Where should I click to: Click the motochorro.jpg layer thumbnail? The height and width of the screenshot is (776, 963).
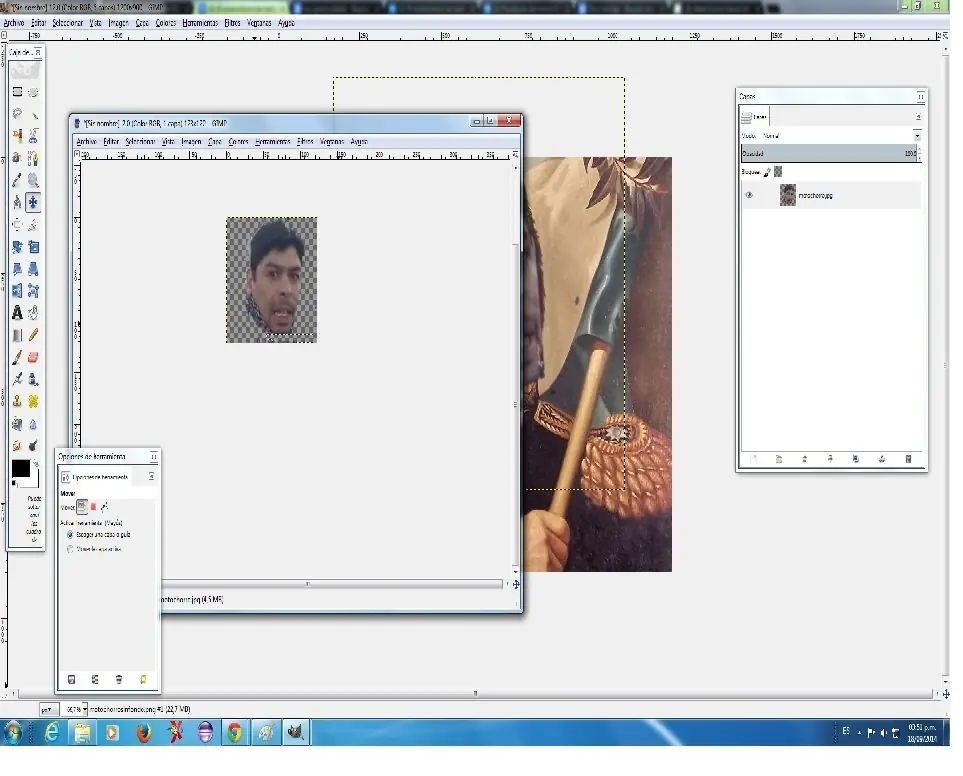click(788, 195)
